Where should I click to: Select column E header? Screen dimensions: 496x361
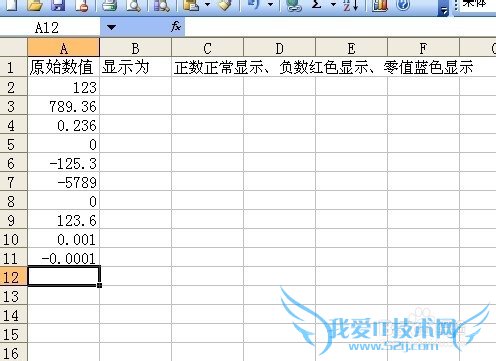351,48
